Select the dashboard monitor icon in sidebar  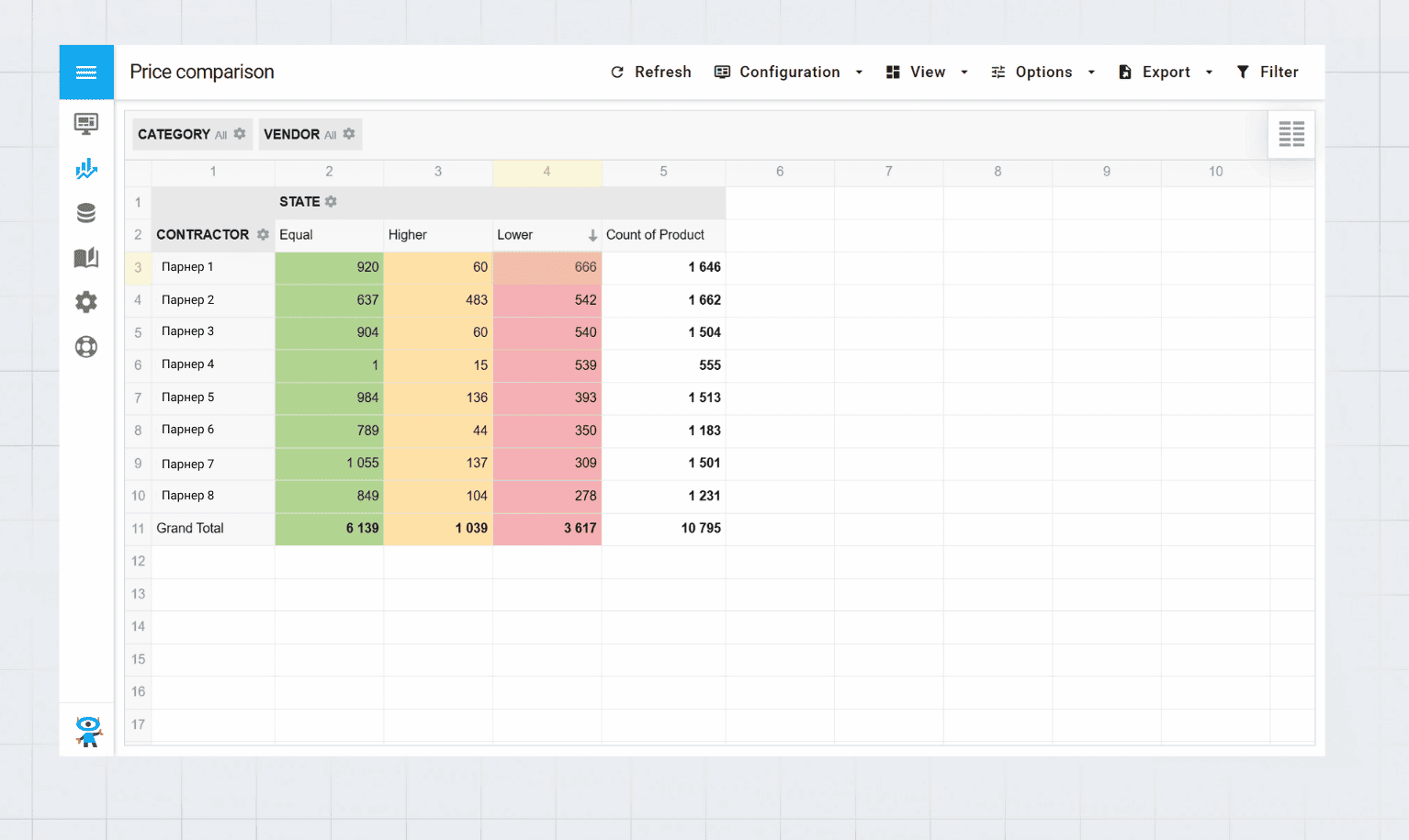(x=85, y=123)
